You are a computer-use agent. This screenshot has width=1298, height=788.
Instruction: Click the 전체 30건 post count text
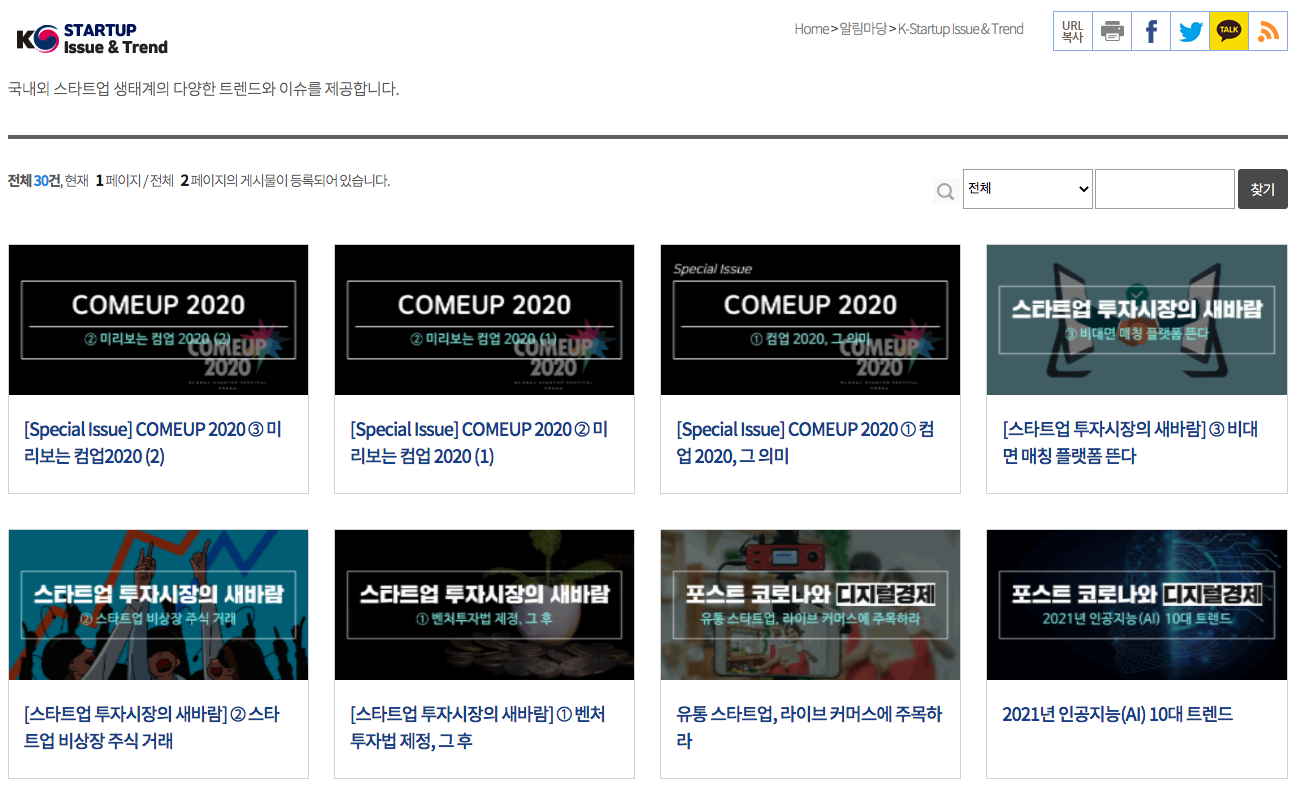click(34, 181)
